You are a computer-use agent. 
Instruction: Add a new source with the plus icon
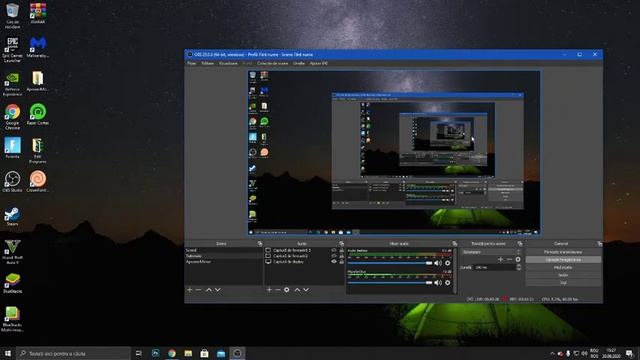click(269, 290)
